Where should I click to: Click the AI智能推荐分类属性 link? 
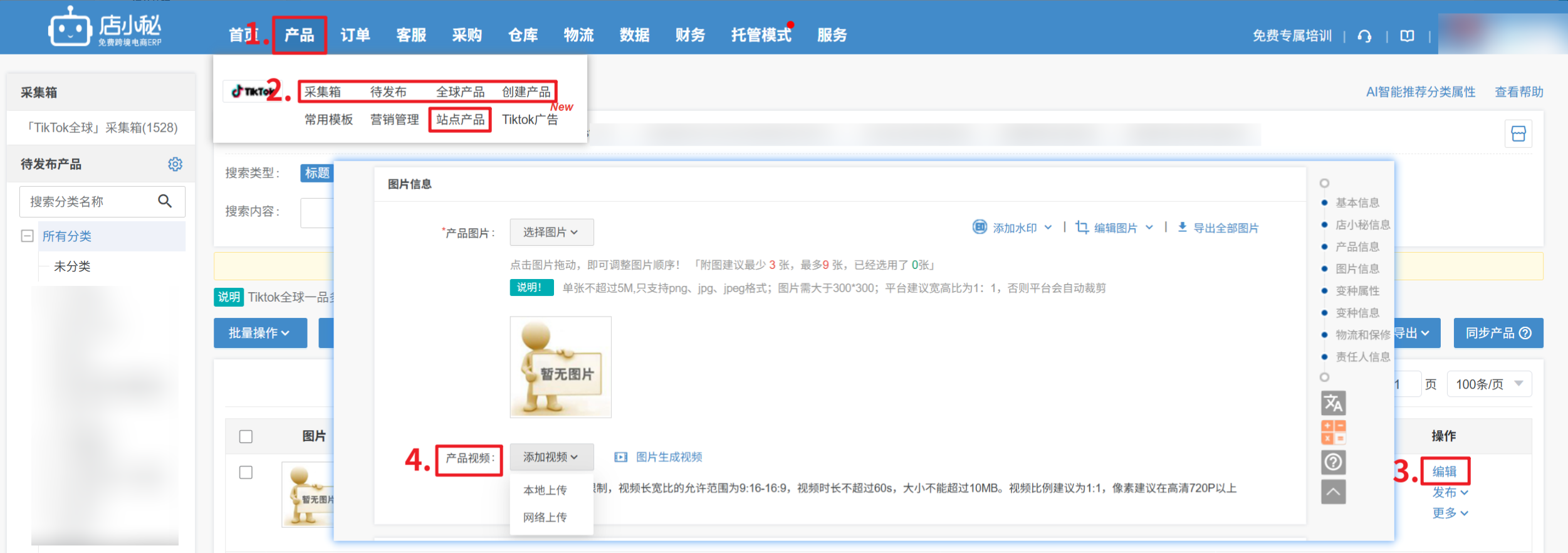point(1421,92)
